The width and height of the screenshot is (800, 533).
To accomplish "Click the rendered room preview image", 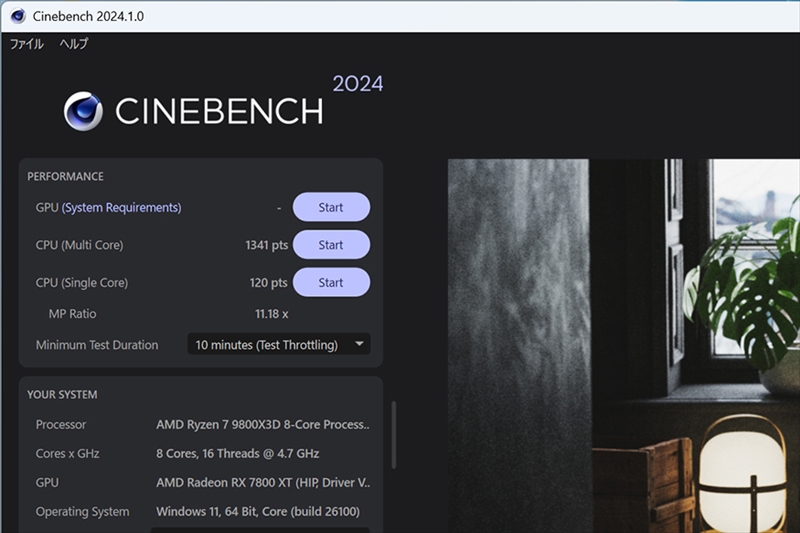I will click(x=623, y=346).
